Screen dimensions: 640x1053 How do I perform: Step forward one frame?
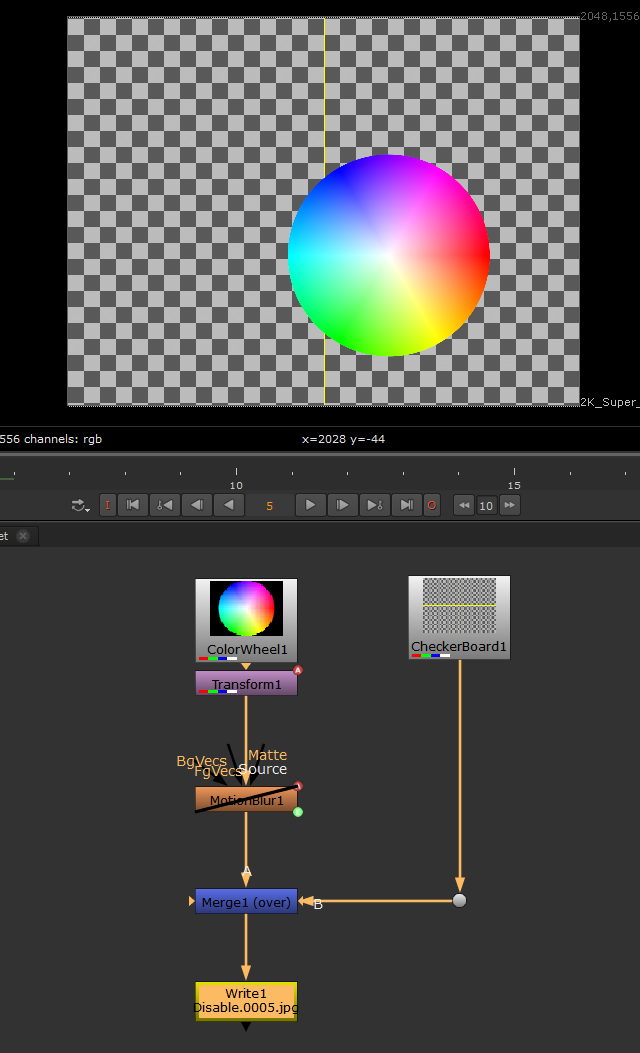click(342, 505)
